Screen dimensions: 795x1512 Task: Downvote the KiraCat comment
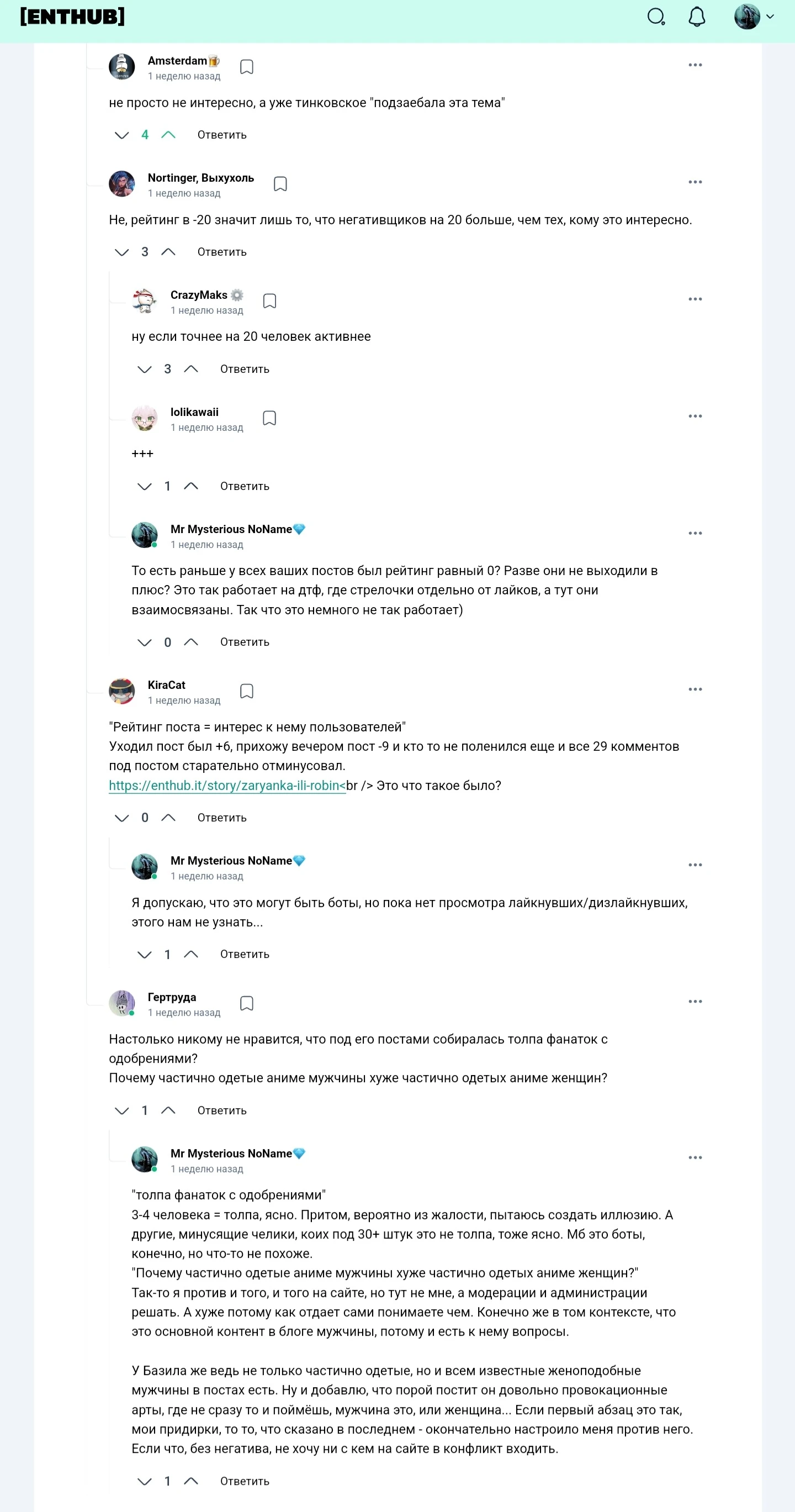coord(121,818)
